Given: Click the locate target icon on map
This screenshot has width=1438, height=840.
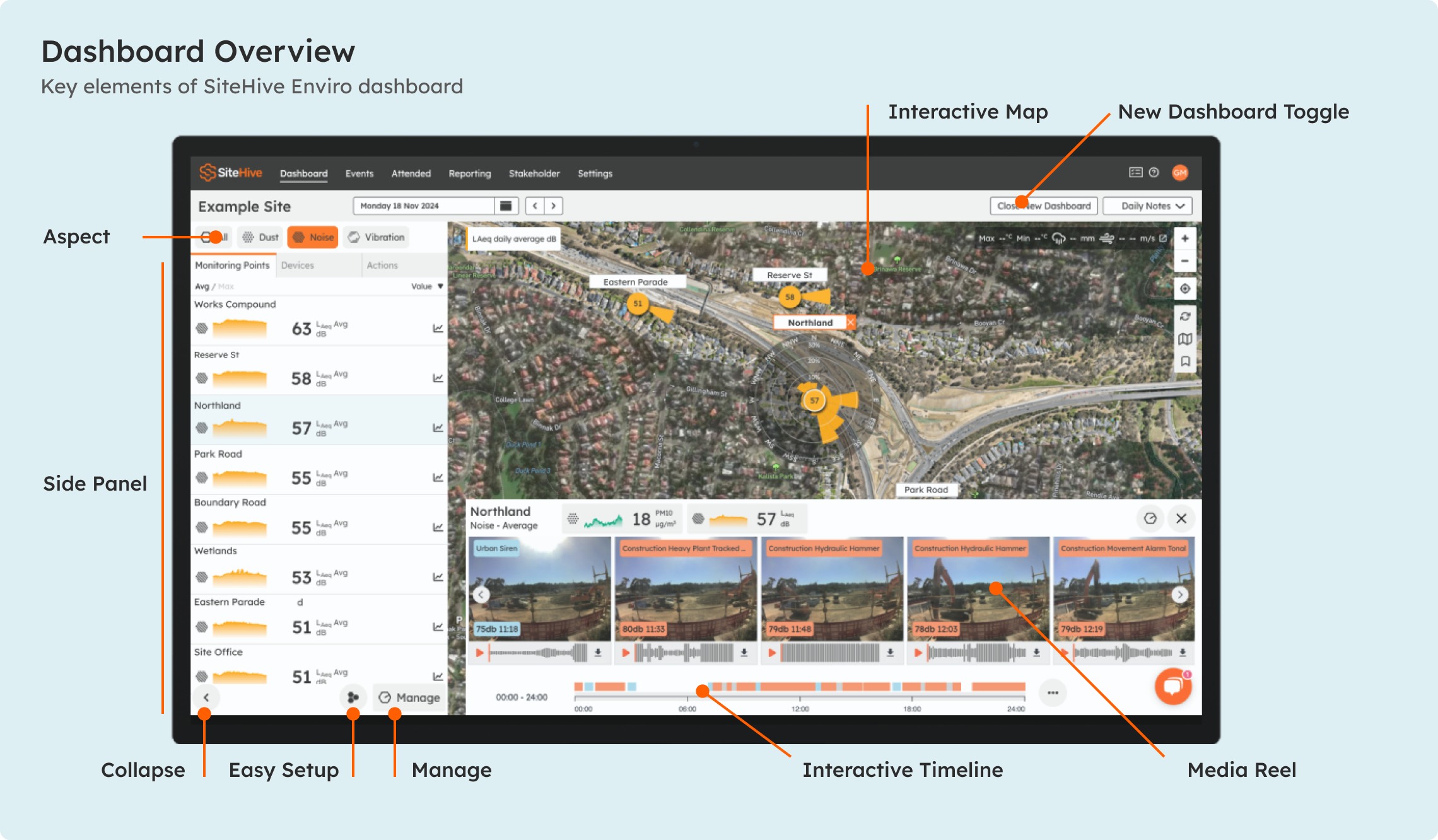Looking at the screenshot, I should [x=1185, y=289].
